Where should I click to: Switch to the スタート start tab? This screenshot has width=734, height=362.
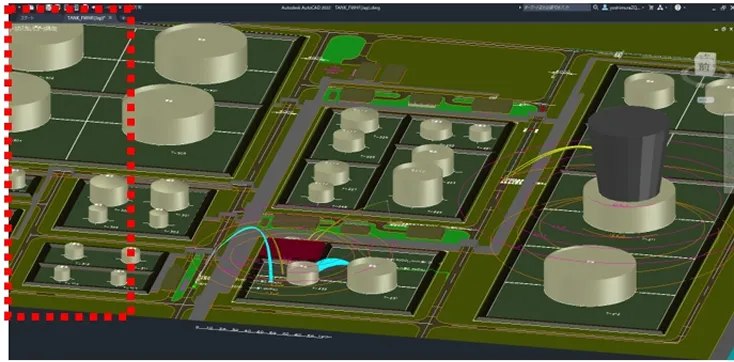(27, 18)
